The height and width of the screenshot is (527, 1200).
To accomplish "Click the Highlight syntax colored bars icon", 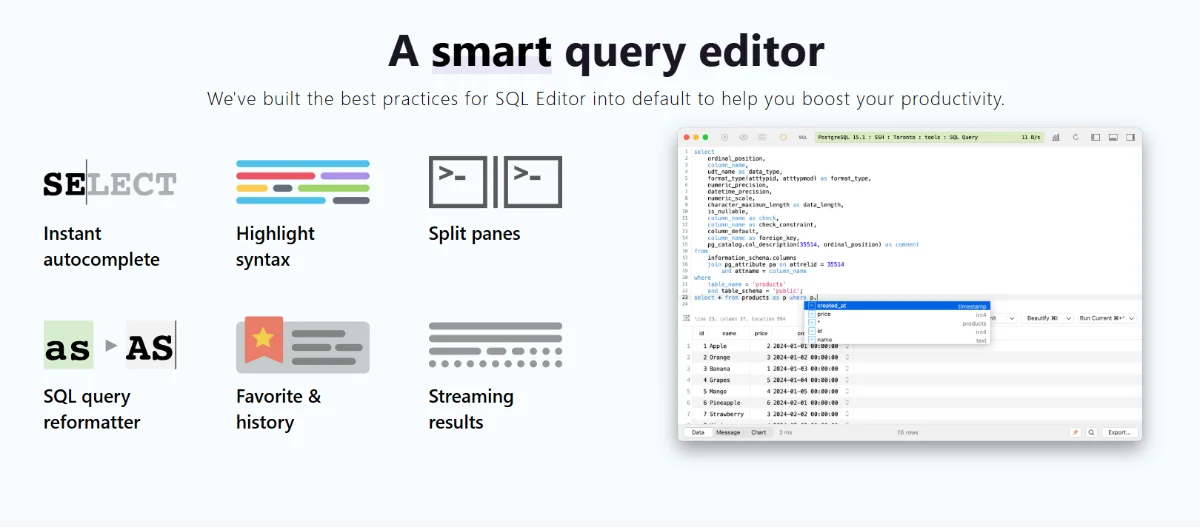I will pos(303,182).
